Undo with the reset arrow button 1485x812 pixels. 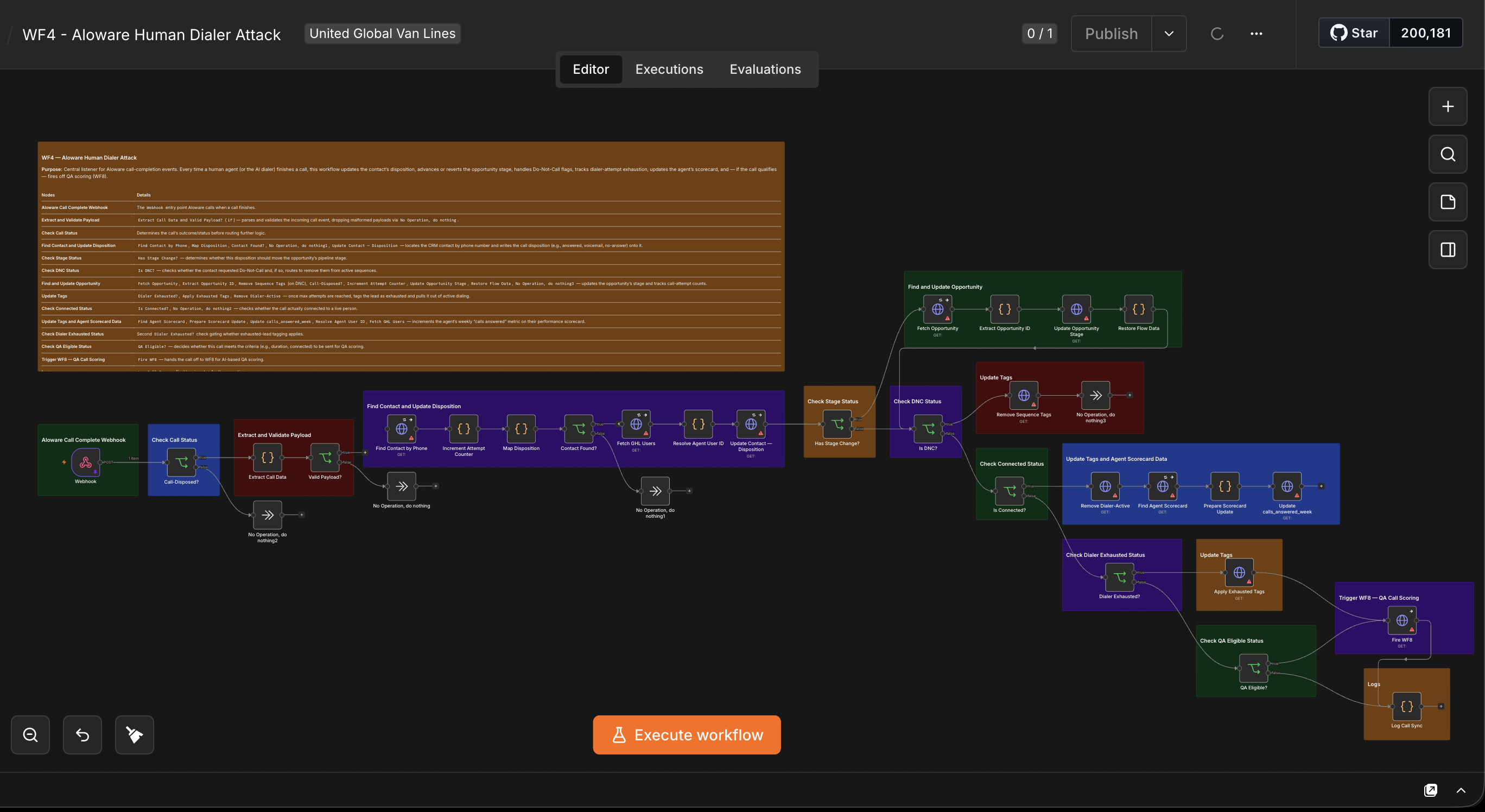tap(82, 735)
